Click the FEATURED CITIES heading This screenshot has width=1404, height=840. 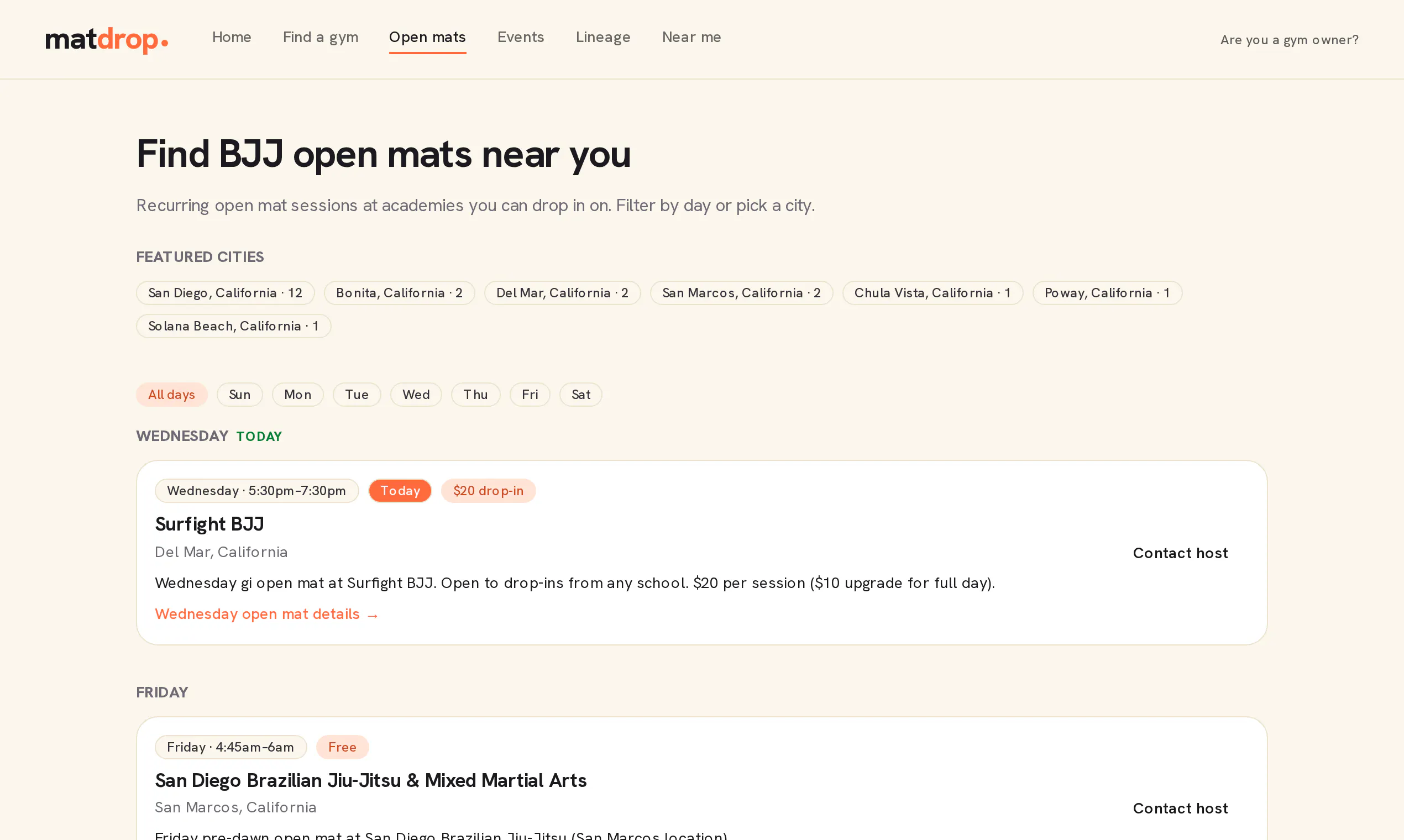click(200, 257)
